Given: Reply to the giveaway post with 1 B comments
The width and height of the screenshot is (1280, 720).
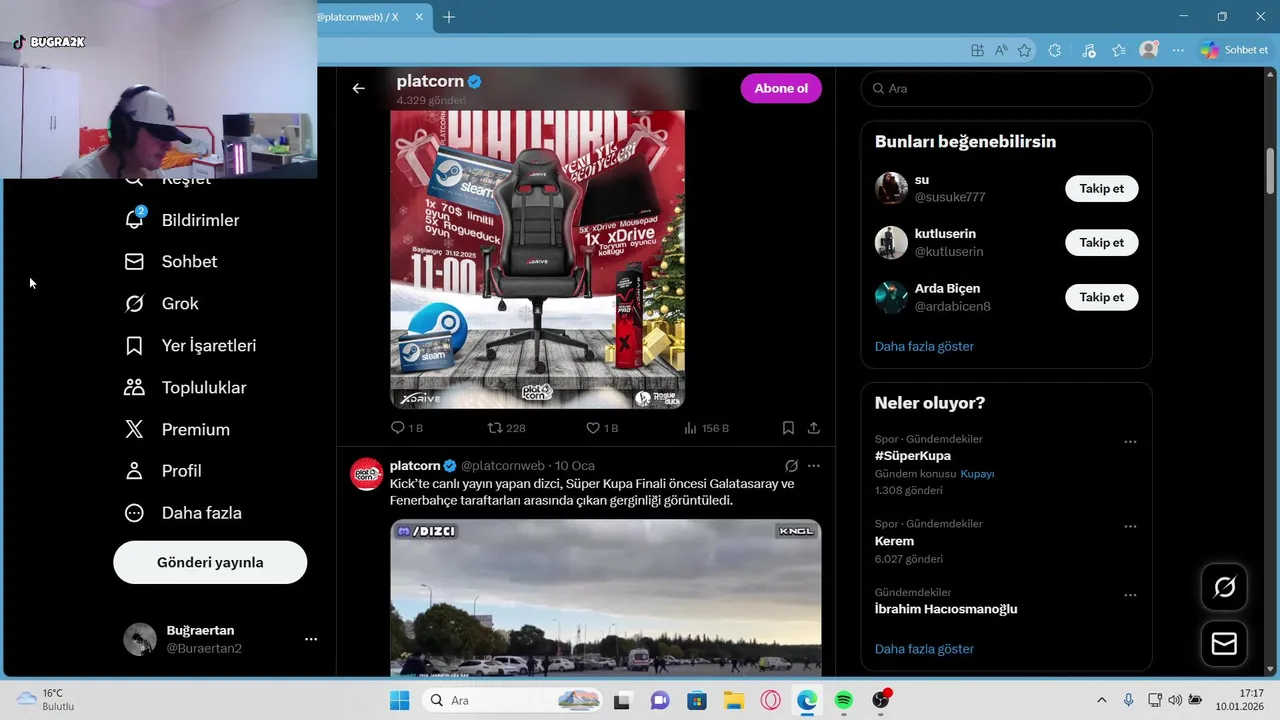Looking at the screenshot, I should click(406, 428).
